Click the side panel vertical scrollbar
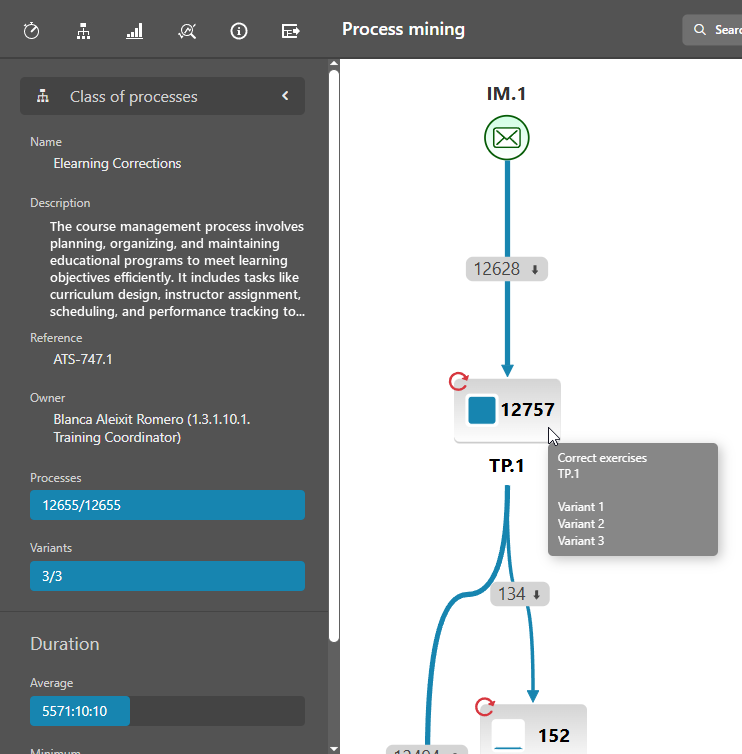This screenshot has width=742, height=754. (x=334, y=350)
